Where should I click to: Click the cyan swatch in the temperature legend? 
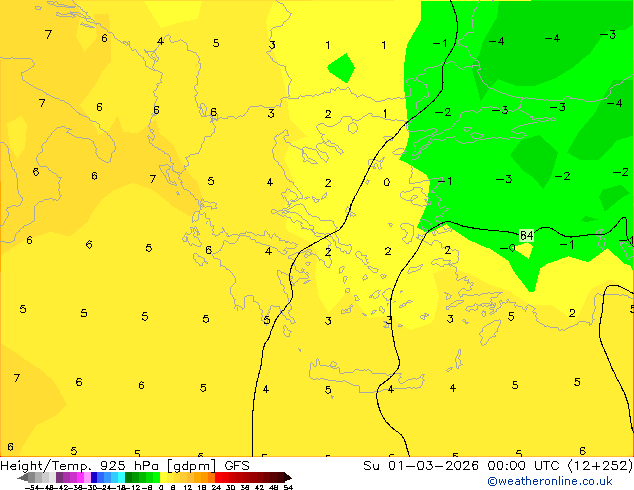121,477
